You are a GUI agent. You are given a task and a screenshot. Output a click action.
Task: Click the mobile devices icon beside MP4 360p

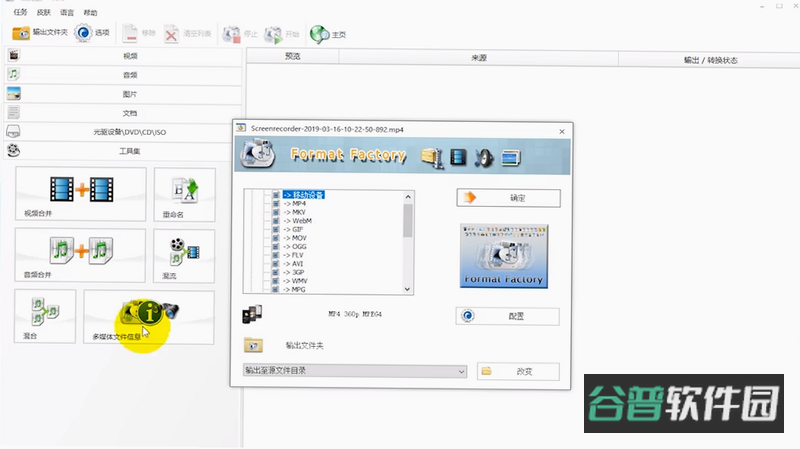[x=252, y=314]
